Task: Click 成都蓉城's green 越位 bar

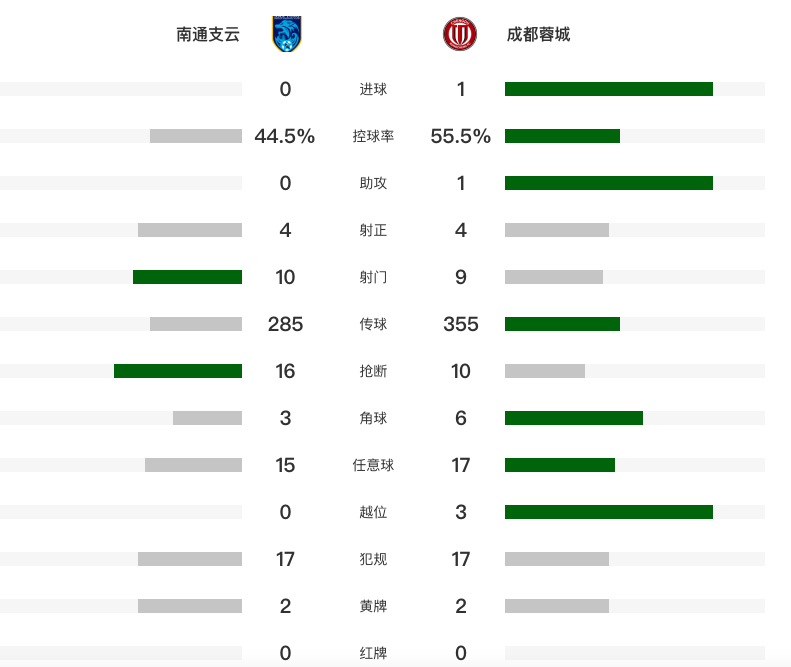Action: click(609, 512)
